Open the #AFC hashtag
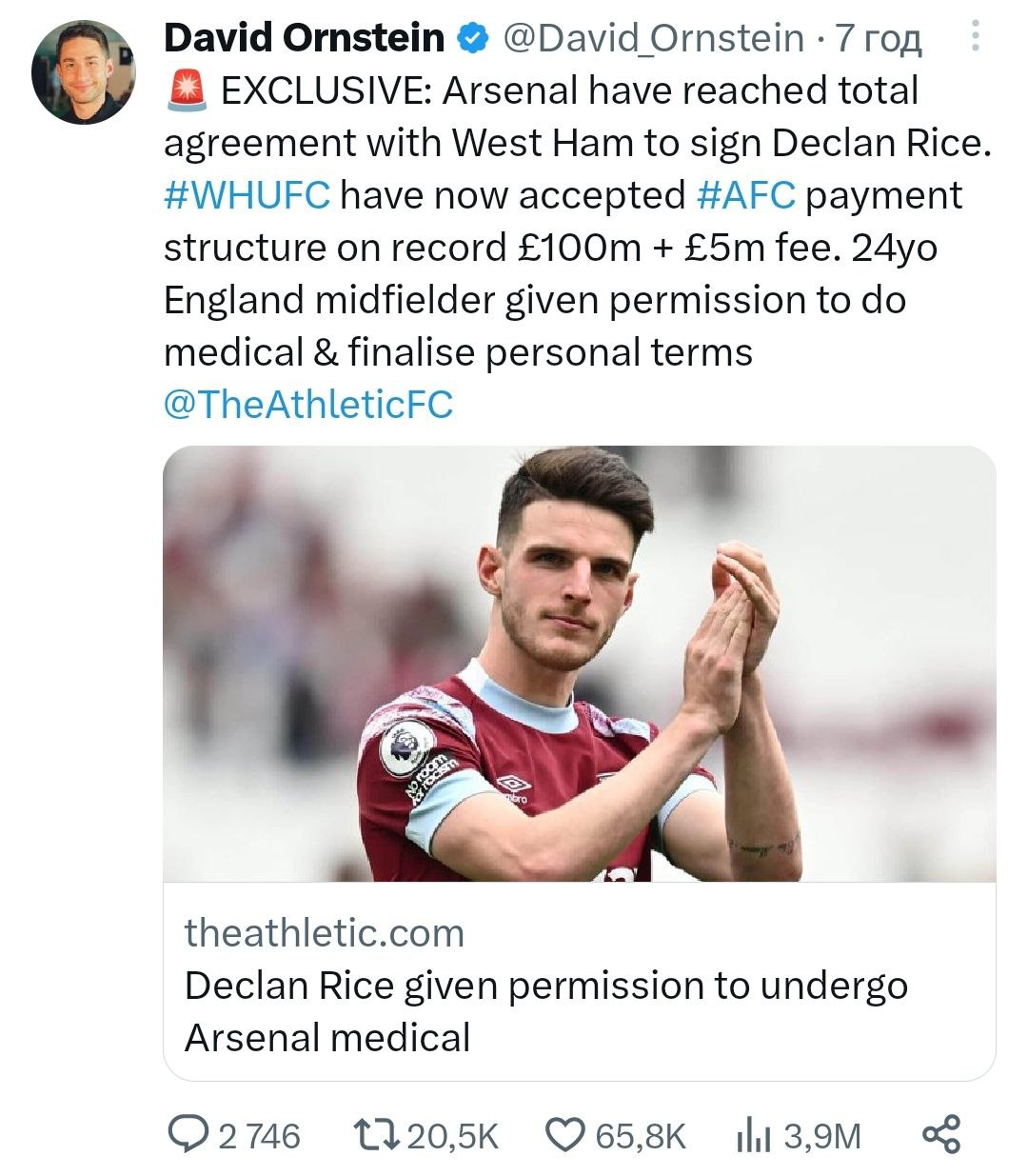This screenshot has width=1028, height=1176. point(745,195)
